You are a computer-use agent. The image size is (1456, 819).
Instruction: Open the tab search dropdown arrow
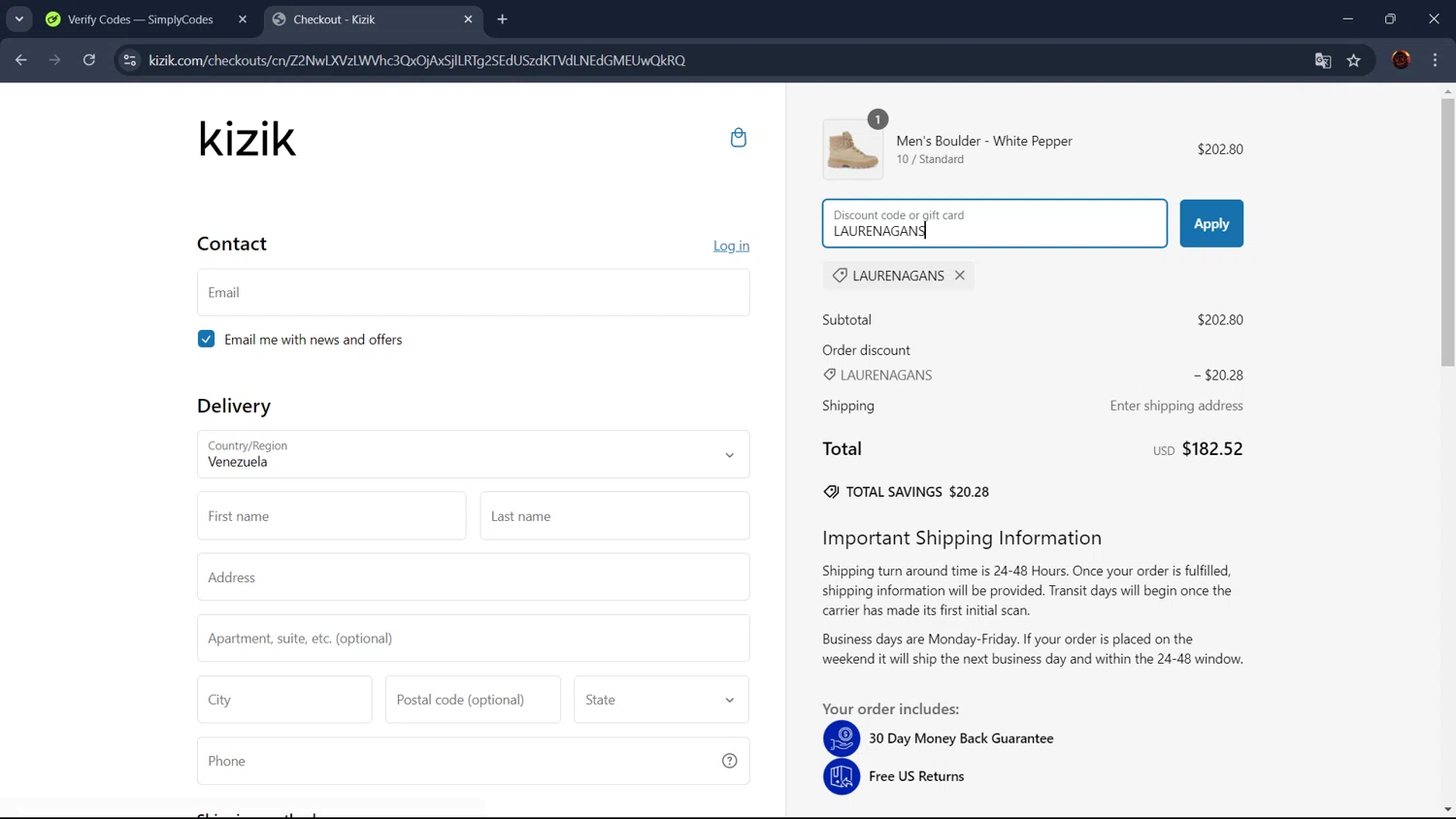[x=18, y=19]
